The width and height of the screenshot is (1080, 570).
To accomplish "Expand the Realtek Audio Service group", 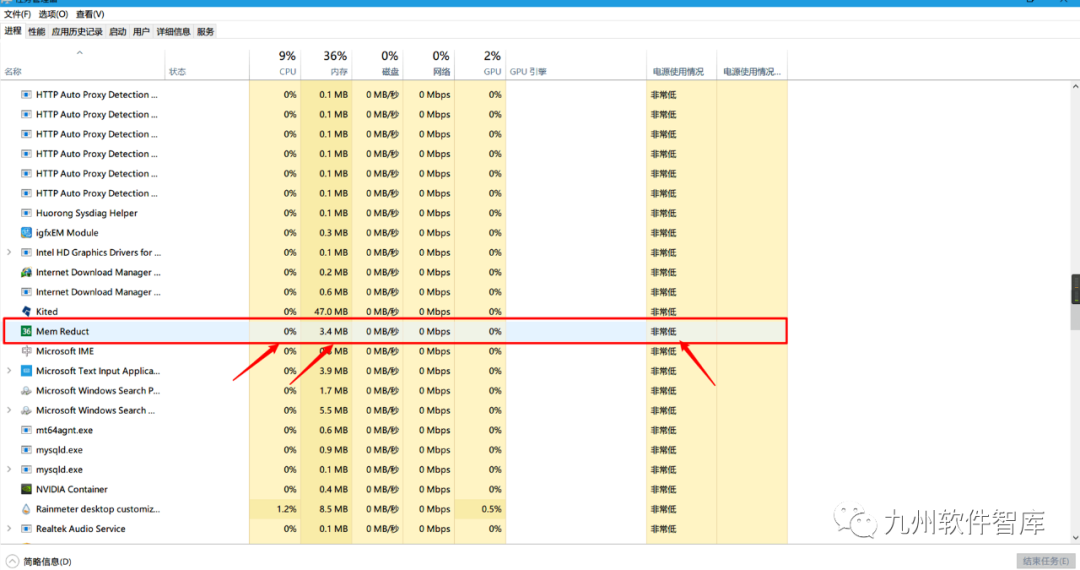I will coord(9,529).
